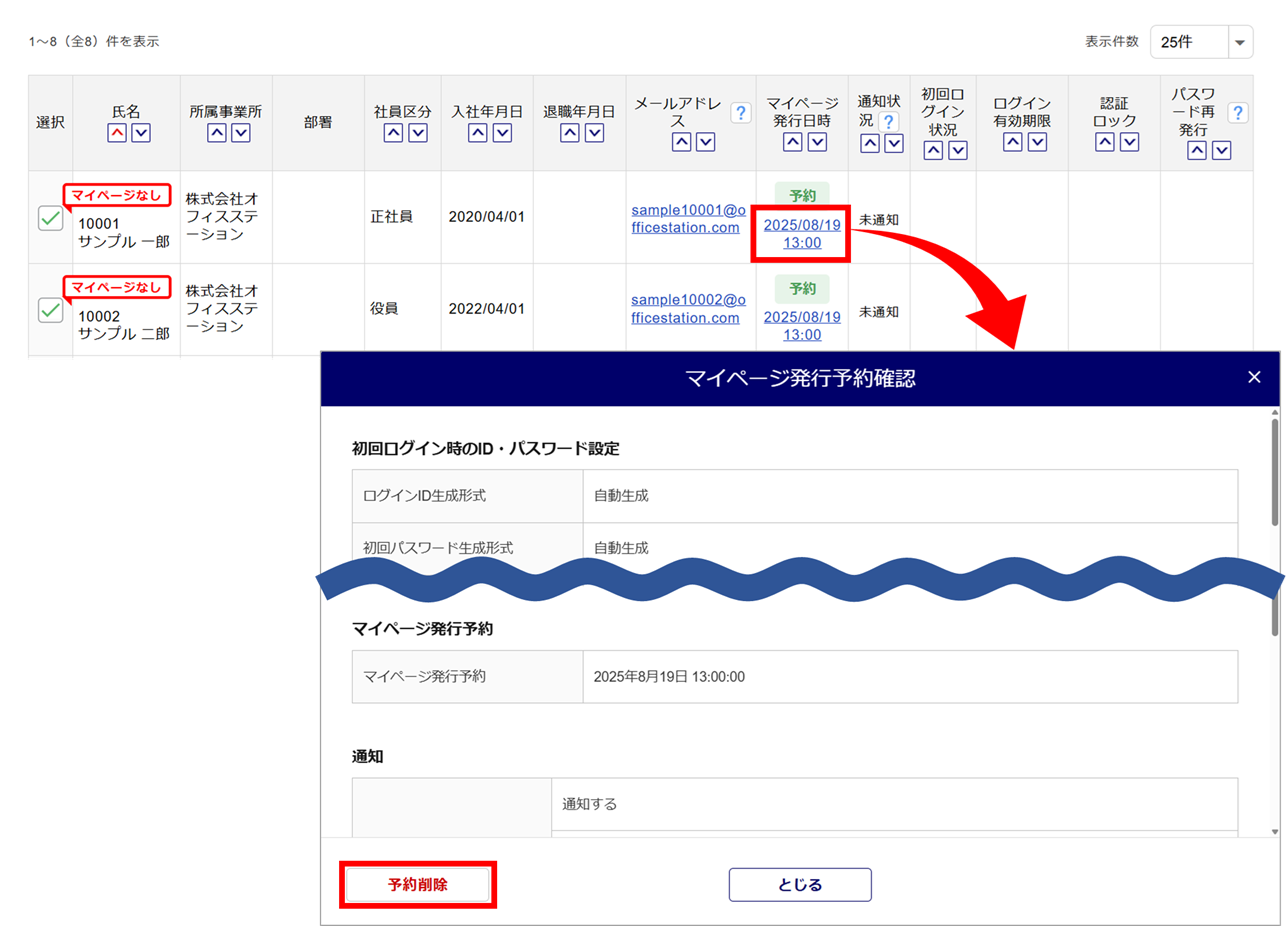Sort 社員区分 column descending
The height and width of the screenshot is (926, 1286).
[417, 133]
